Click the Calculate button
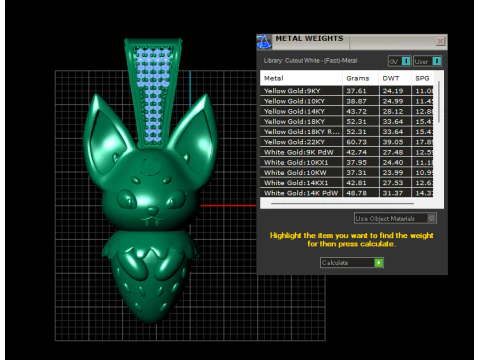 tap(352, 263)
